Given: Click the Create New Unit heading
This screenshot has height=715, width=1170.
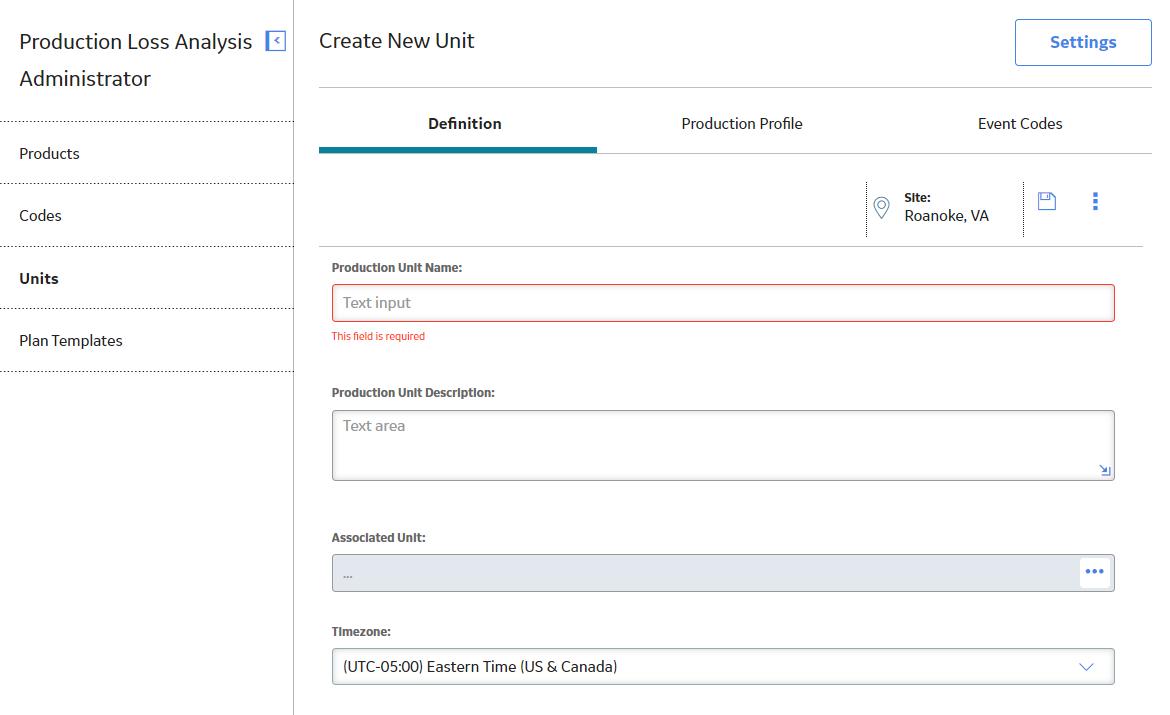Looking at the screenshot, I should (x=396, y=40).
